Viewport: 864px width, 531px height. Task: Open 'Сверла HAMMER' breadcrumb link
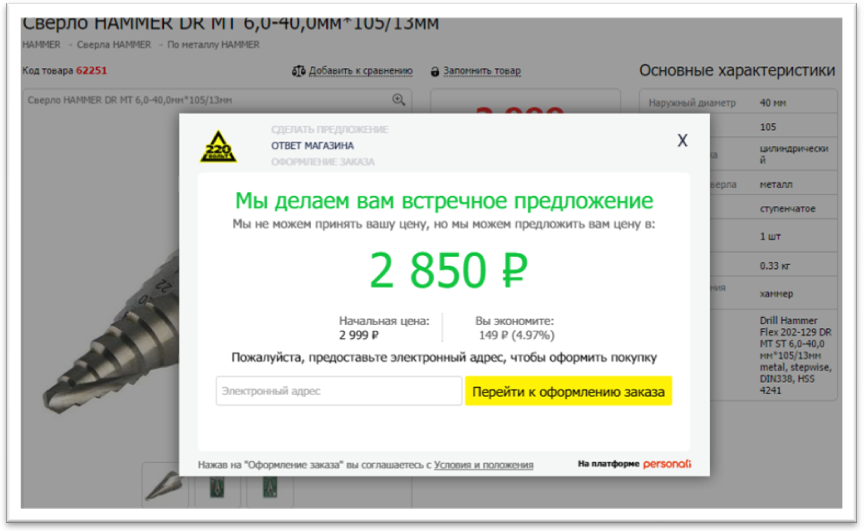pos(114,45)
